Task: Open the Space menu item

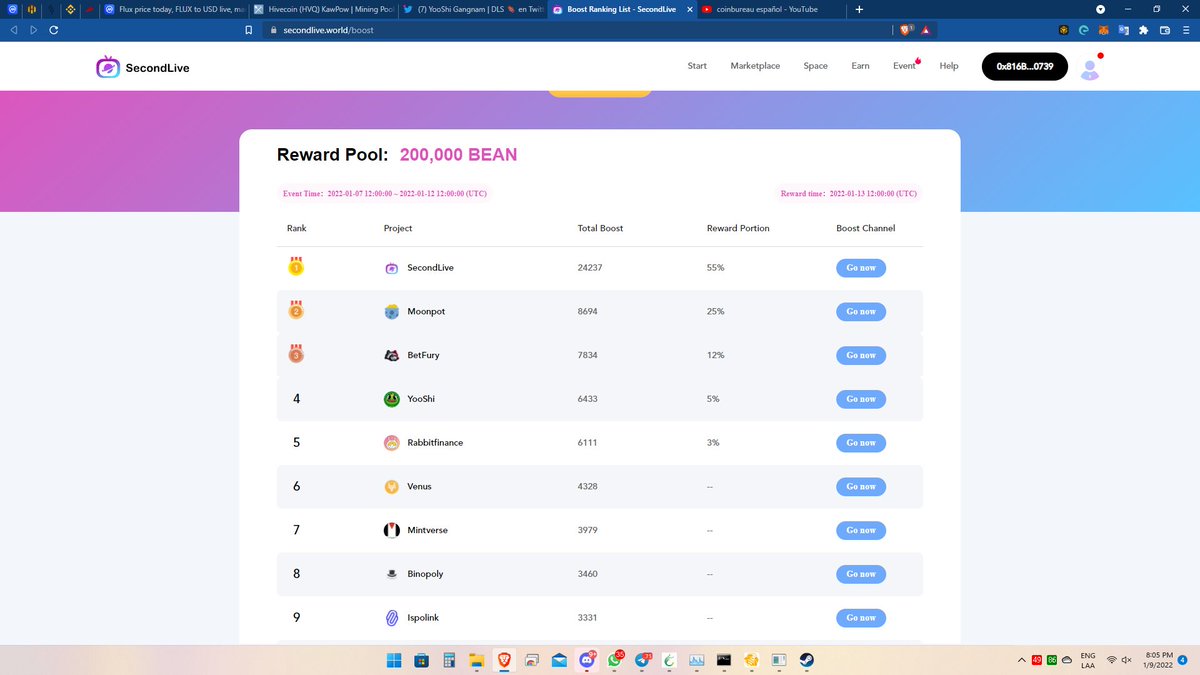Action: pyautogui.click(x=816, y=66)
